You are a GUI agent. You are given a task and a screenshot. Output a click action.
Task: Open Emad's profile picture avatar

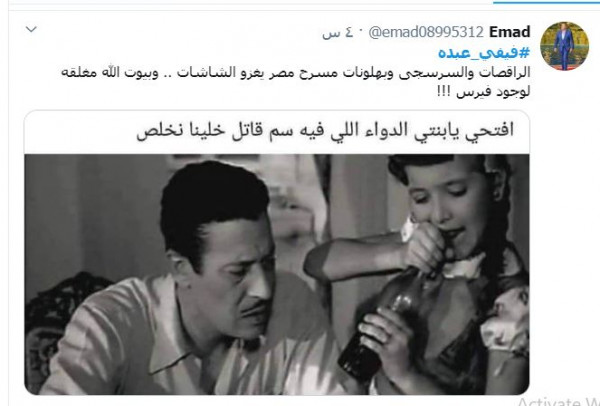click(564, 46)
